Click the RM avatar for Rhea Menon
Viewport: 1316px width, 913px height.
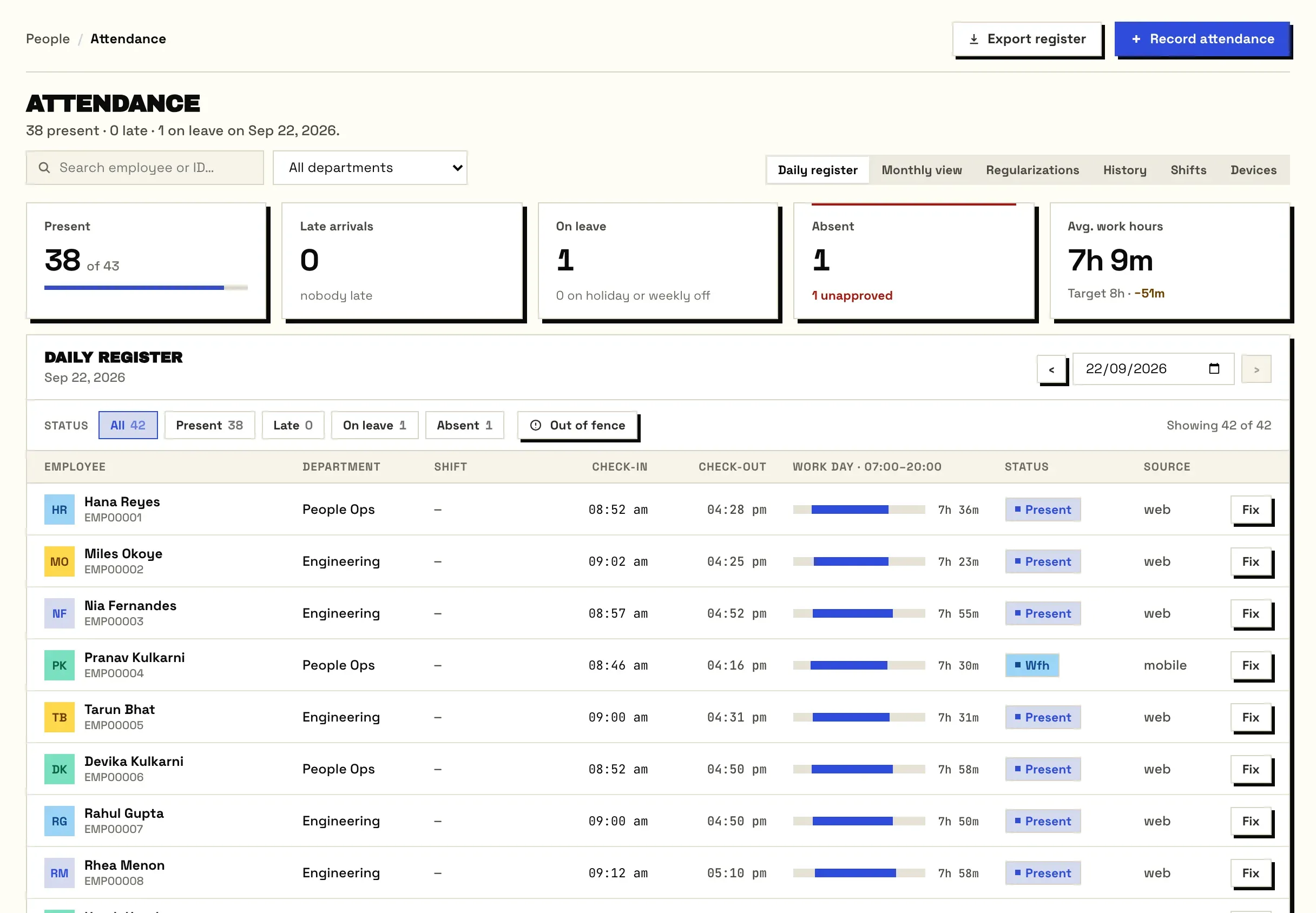point(60,874)
